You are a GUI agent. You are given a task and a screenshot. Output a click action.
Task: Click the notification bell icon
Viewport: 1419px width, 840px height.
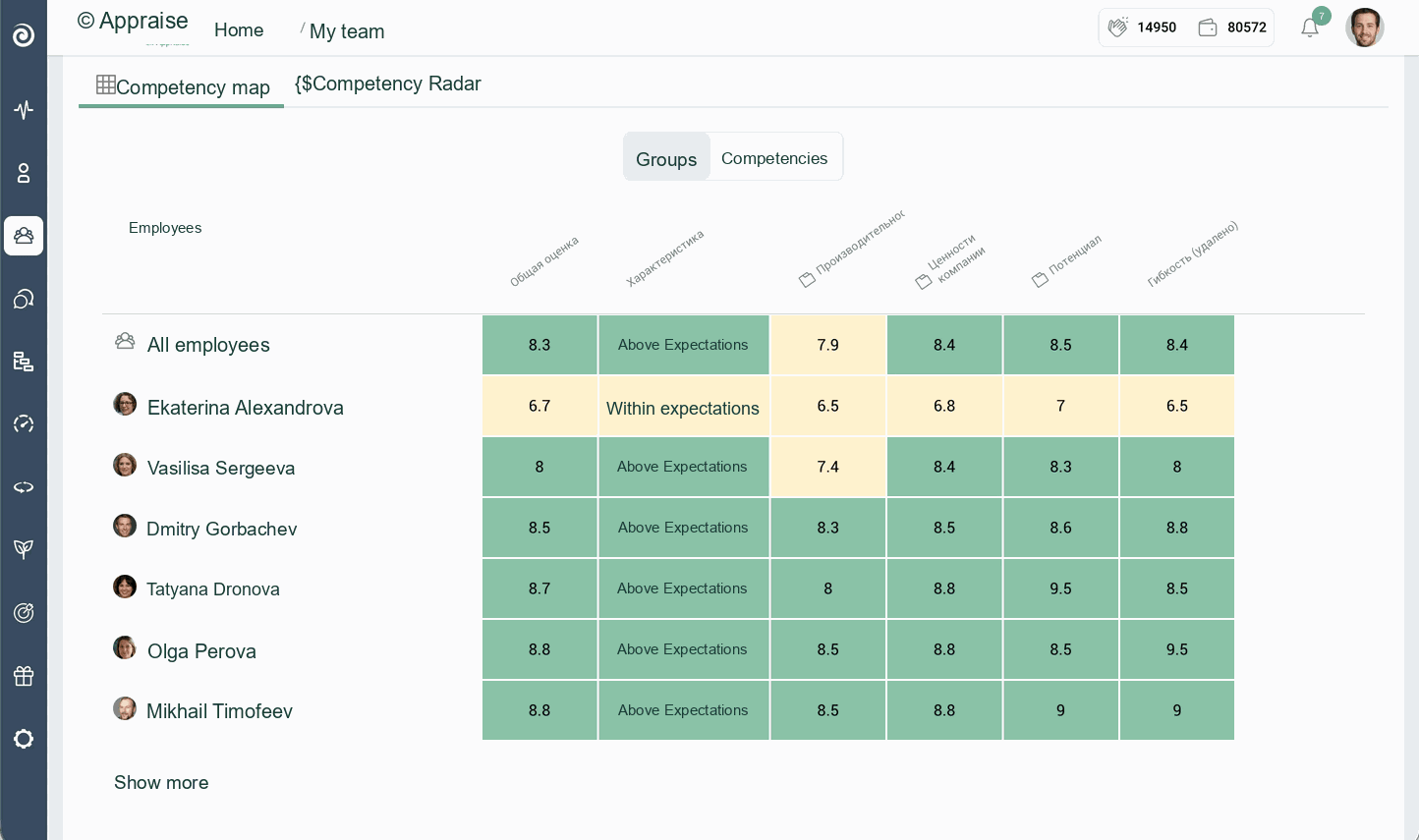tap(1310, 28)
